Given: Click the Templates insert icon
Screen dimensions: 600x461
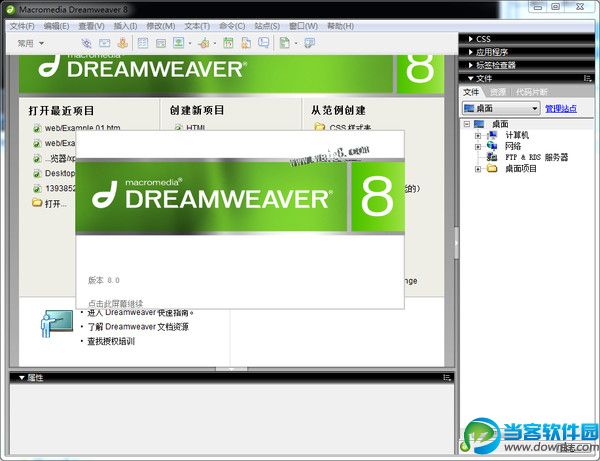Looking at the screenshot, I should point(284,43).
